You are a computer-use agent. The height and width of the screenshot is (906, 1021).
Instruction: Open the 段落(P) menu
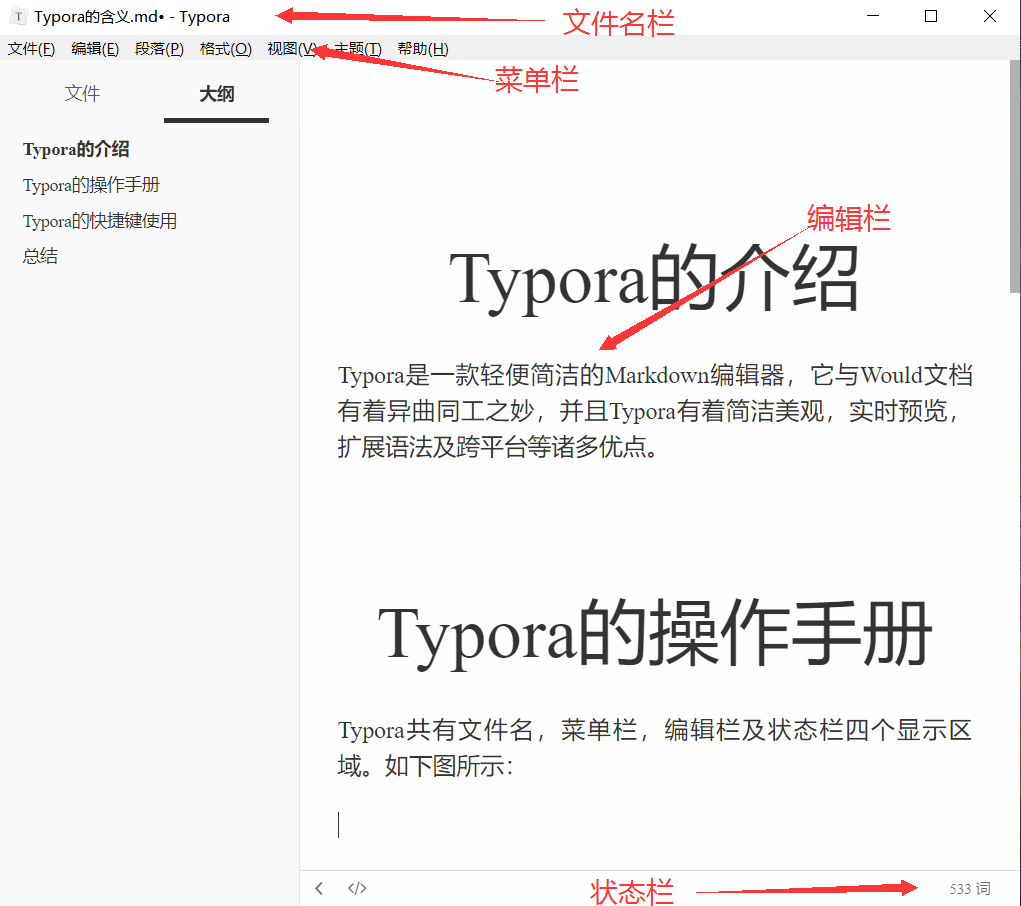(158, 48)
